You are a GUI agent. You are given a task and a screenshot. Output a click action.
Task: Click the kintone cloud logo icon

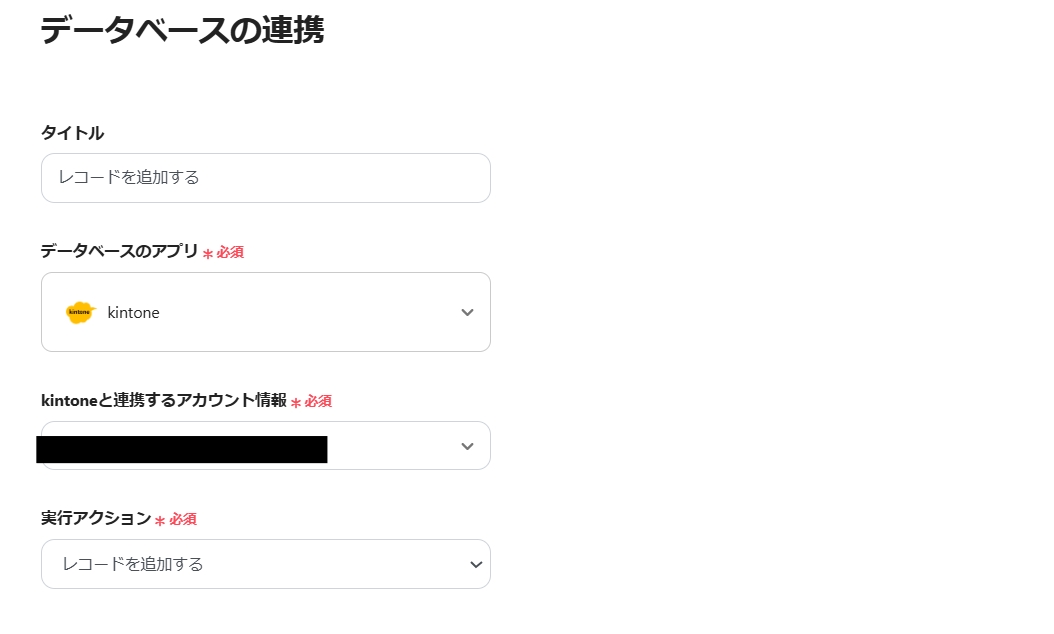tap(79, 312)
